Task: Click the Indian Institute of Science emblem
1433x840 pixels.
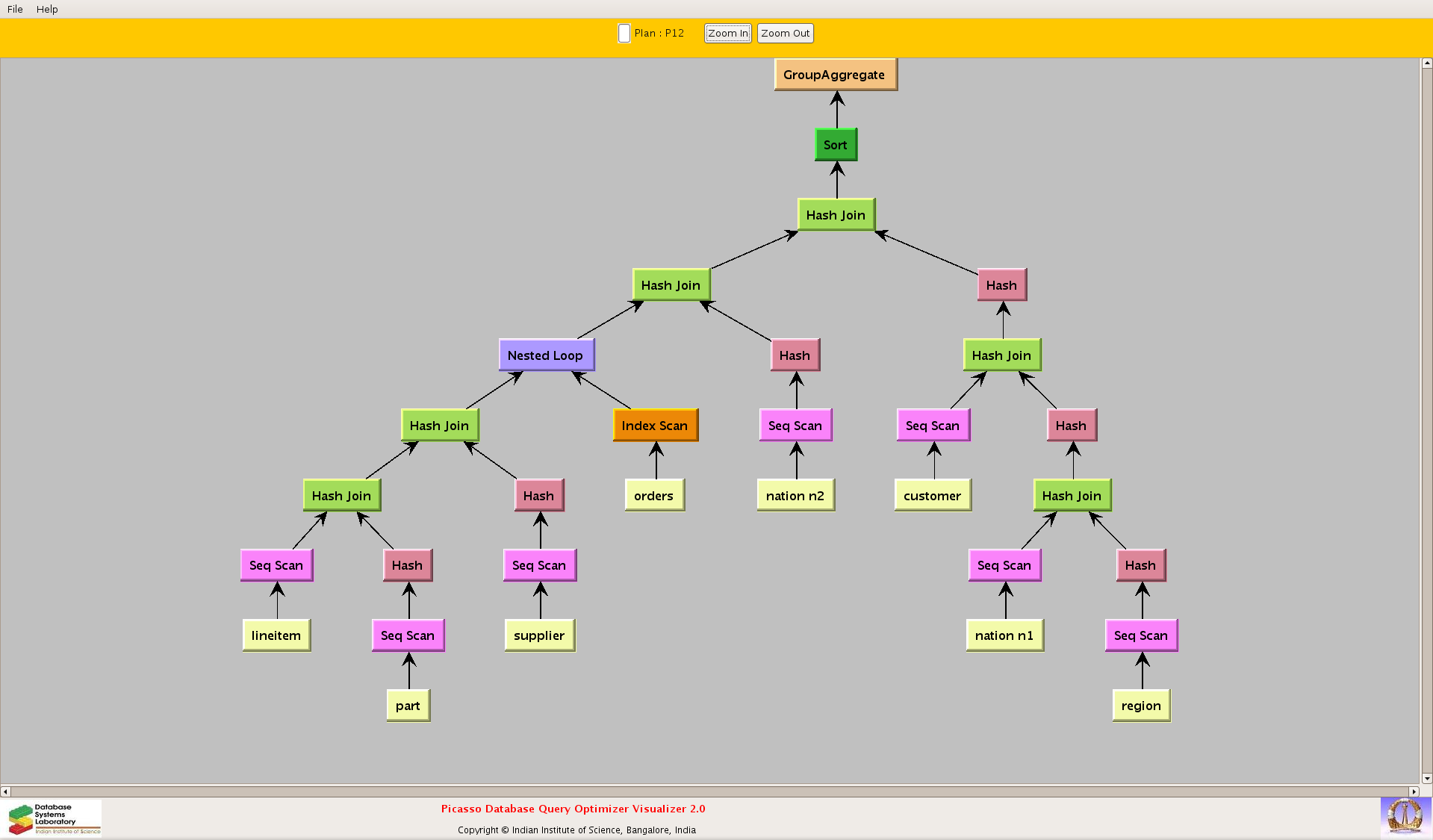Action: tap(1405, 815)
